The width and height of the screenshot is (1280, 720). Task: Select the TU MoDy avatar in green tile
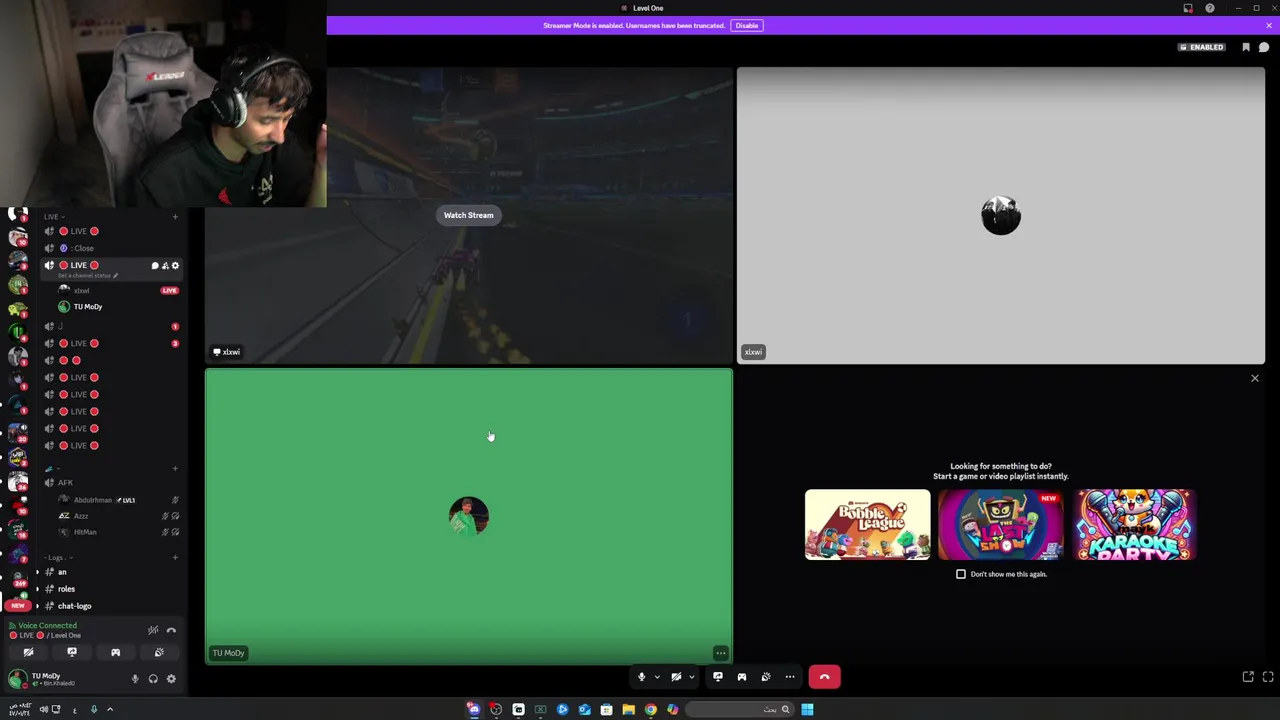pos(469,516)
